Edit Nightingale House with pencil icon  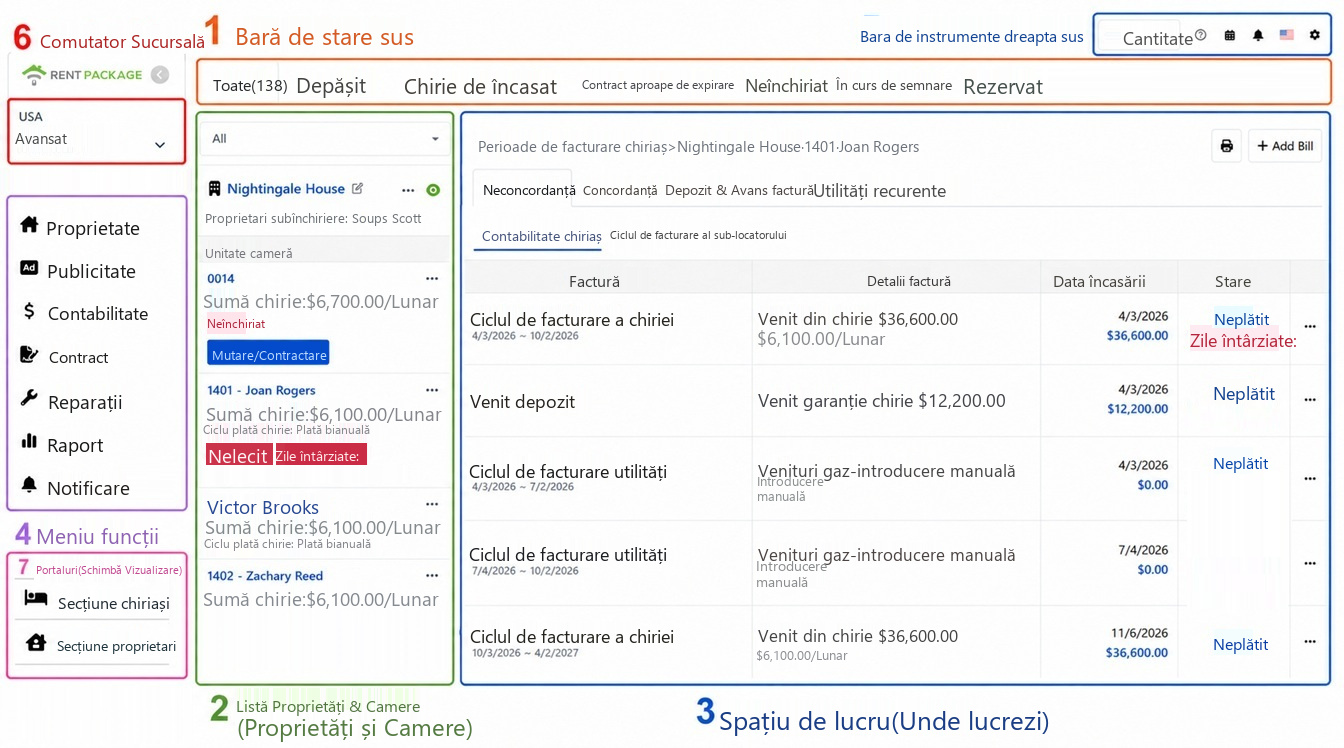pos(357,188)
